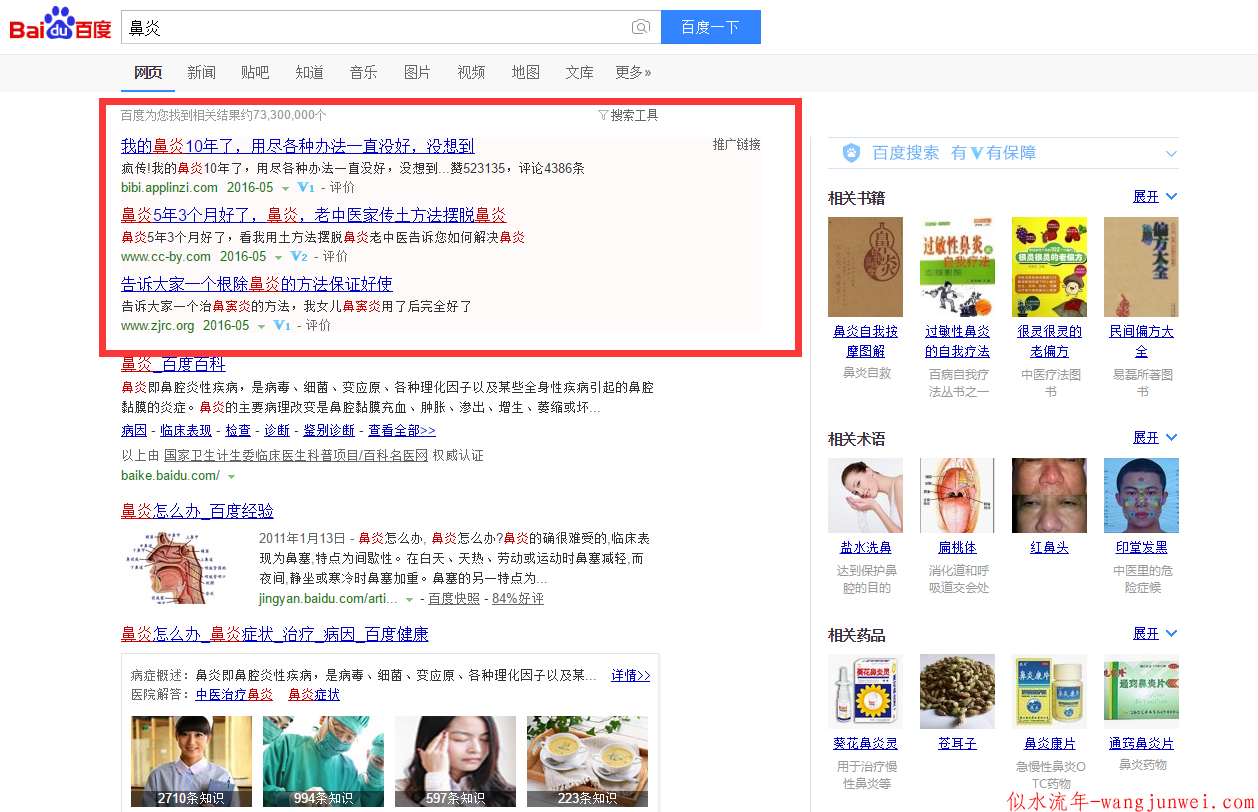Open the 223条知识 soup thumbnail
The height and width of the screenshot is (812, 1258).
pyautogui.click(x=587, y=762)
